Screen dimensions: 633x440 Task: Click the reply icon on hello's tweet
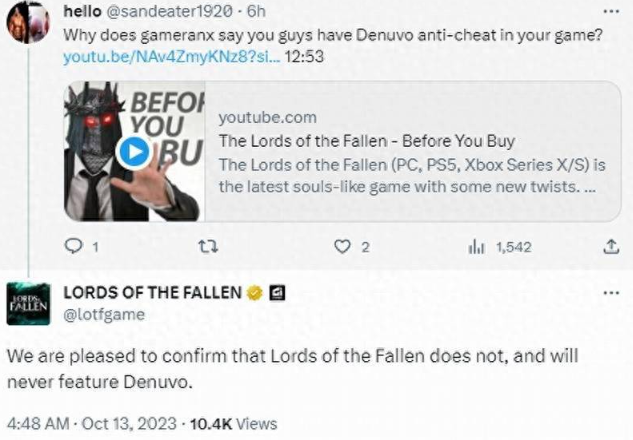[x=73, y=246]
